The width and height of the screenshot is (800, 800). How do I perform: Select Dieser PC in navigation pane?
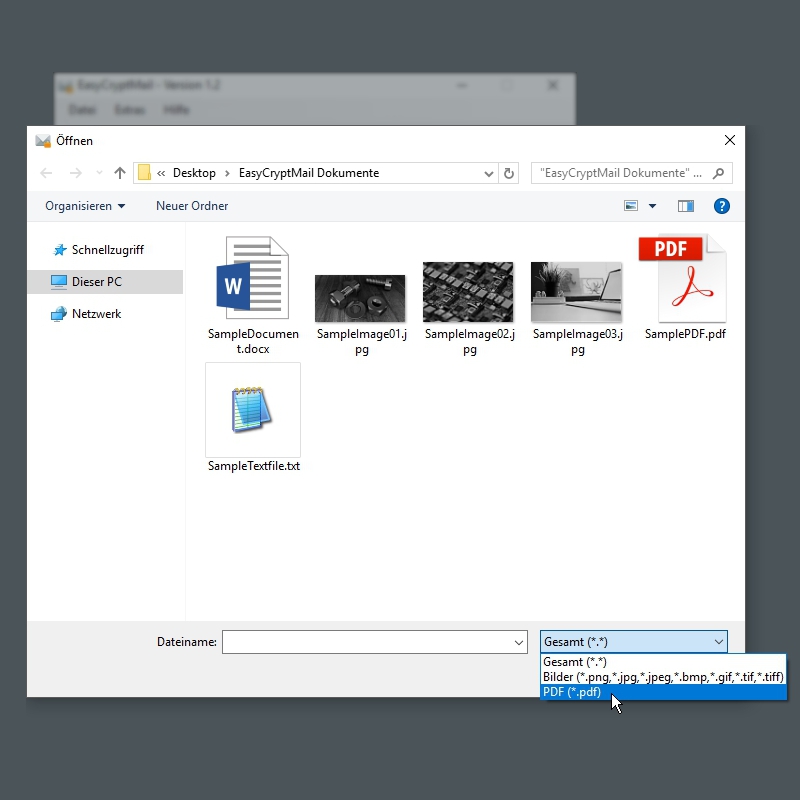tap(96, 282)
